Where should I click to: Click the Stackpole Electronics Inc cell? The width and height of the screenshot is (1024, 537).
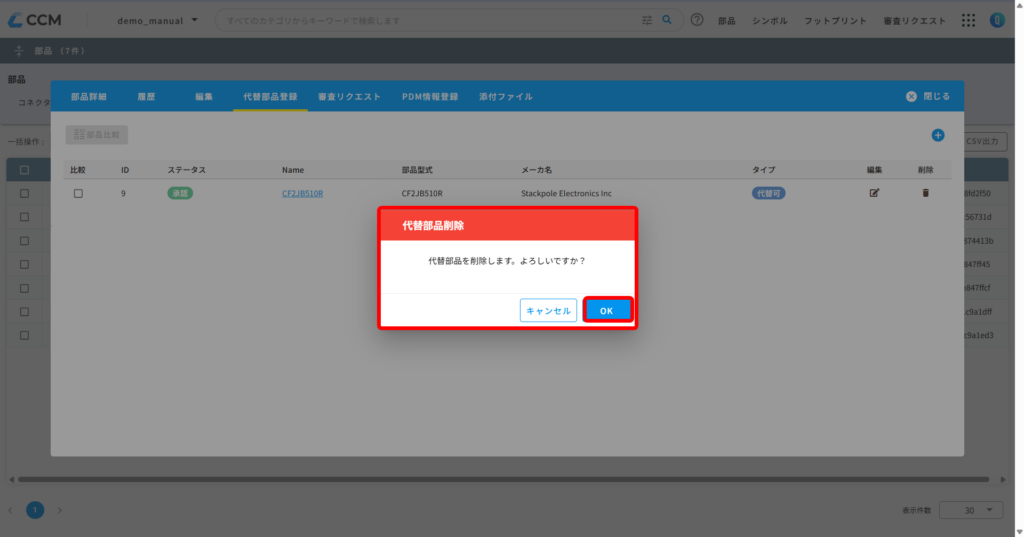[566, 193]
